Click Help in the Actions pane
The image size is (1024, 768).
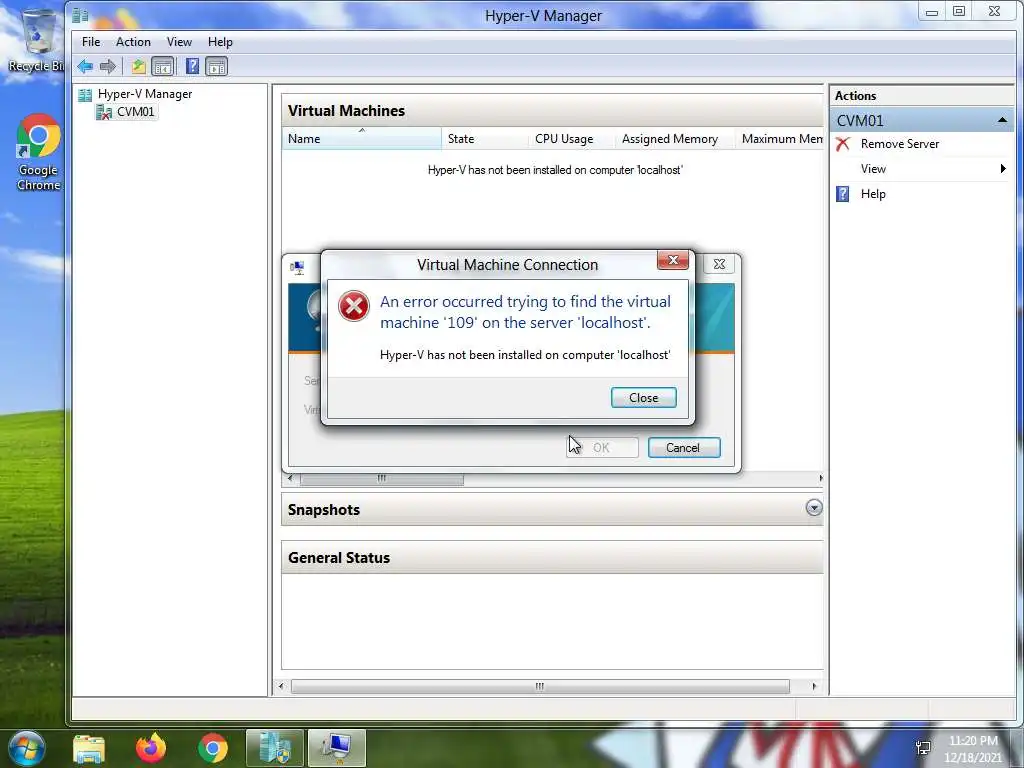click(x=872, y=194)
